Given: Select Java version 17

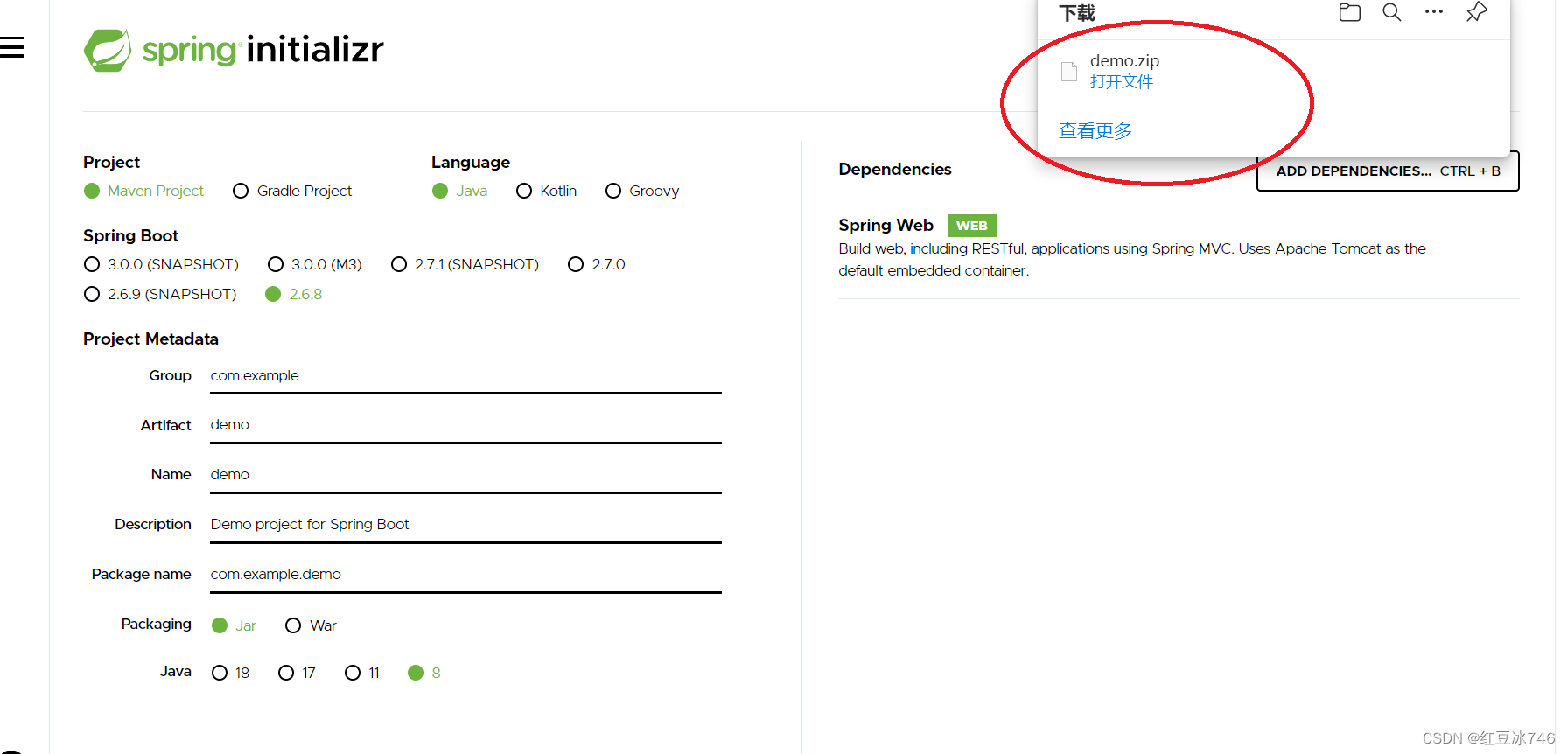Looking at the screenshot, I should click(x=297, y=673).
